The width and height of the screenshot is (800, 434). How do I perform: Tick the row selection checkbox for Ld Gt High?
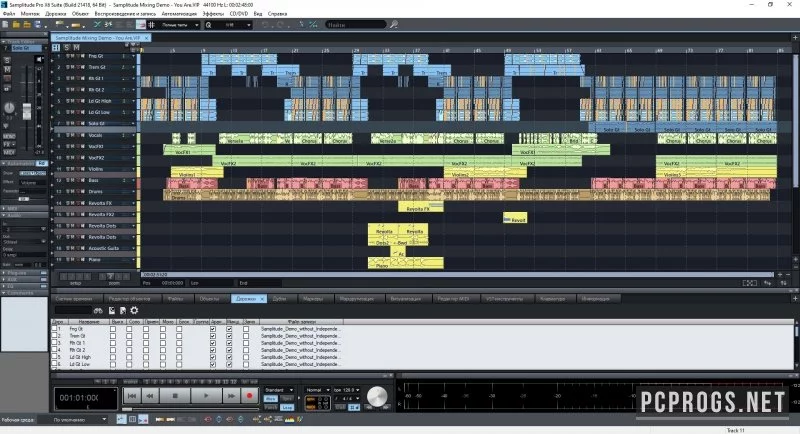pyautogui.click(x=54, y=358)
